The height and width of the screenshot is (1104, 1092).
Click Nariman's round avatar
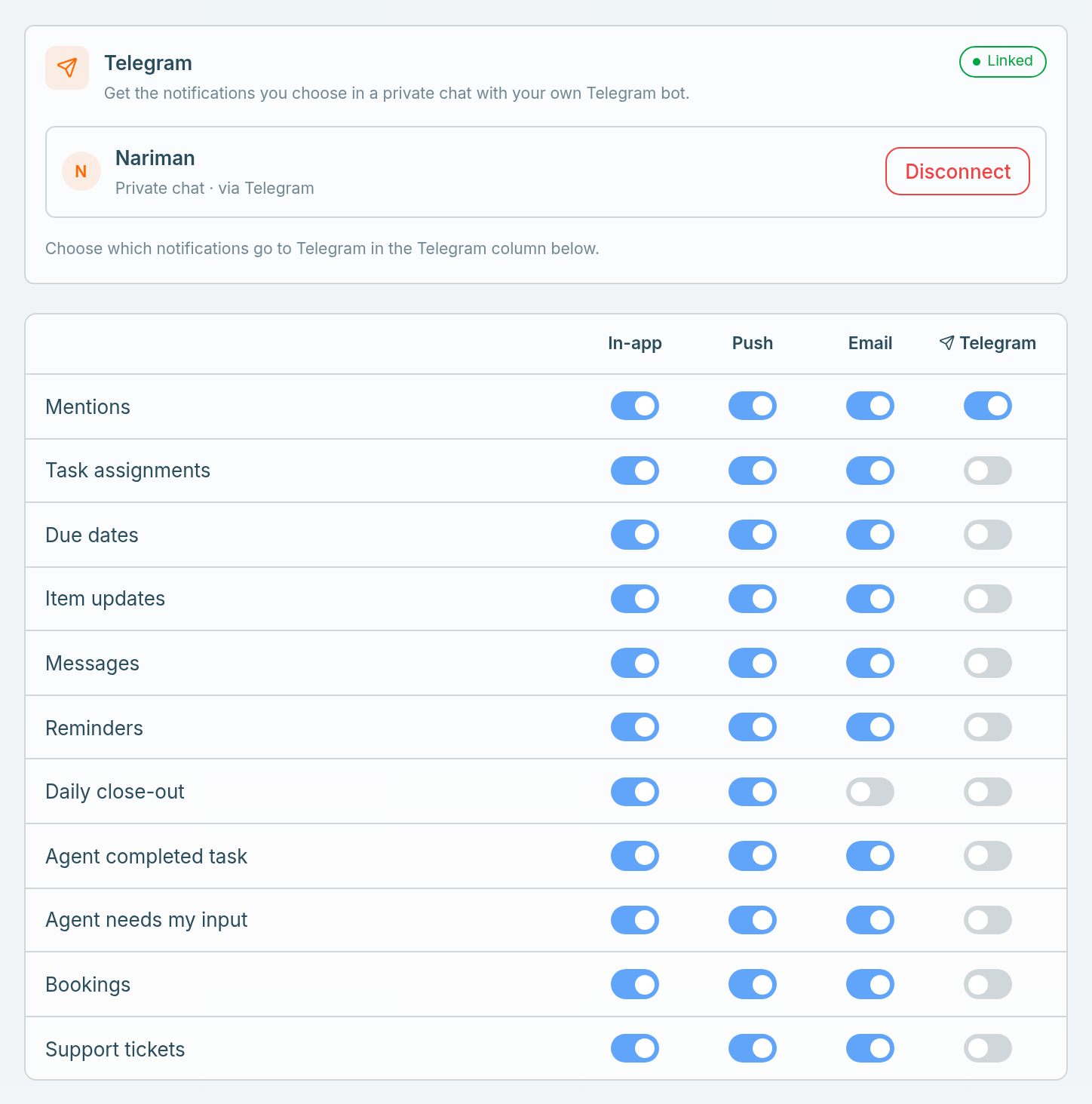pyautogui.click(x=81, y=171)
